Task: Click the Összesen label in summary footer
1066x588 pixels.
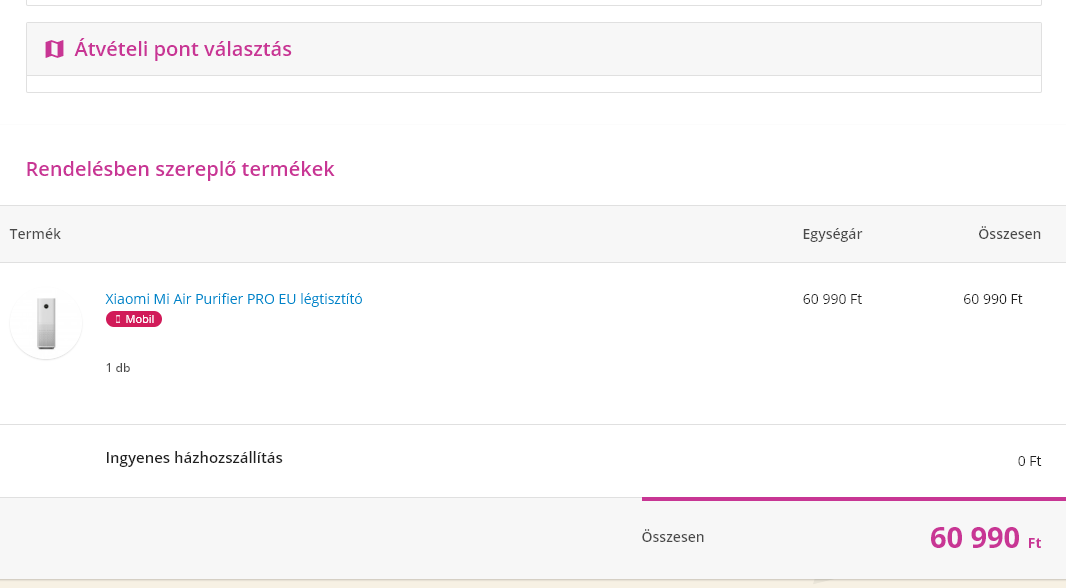Action: (x=672, y=537)
